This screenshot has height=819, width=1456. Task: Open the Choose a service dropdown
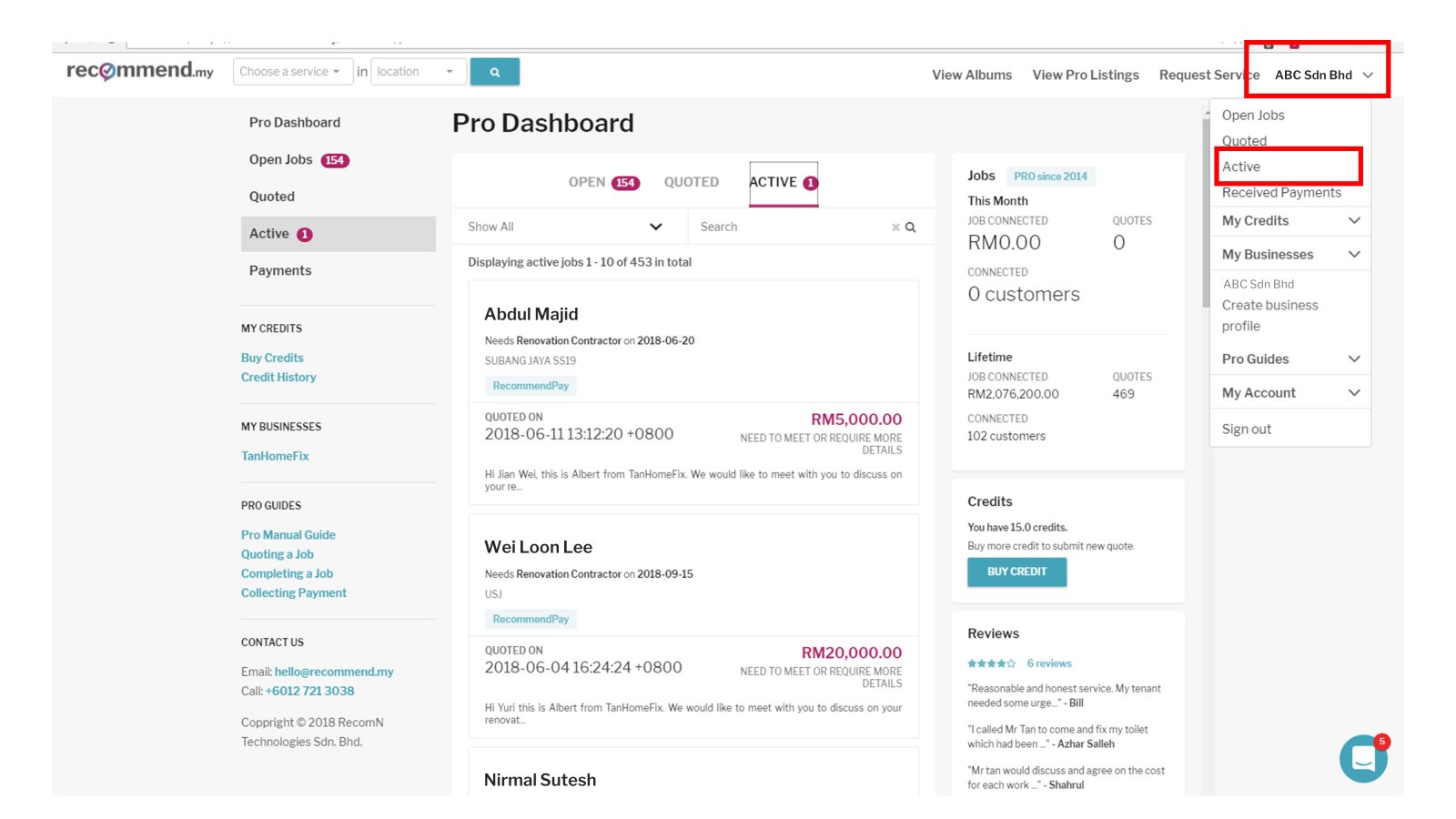(293, 72)
